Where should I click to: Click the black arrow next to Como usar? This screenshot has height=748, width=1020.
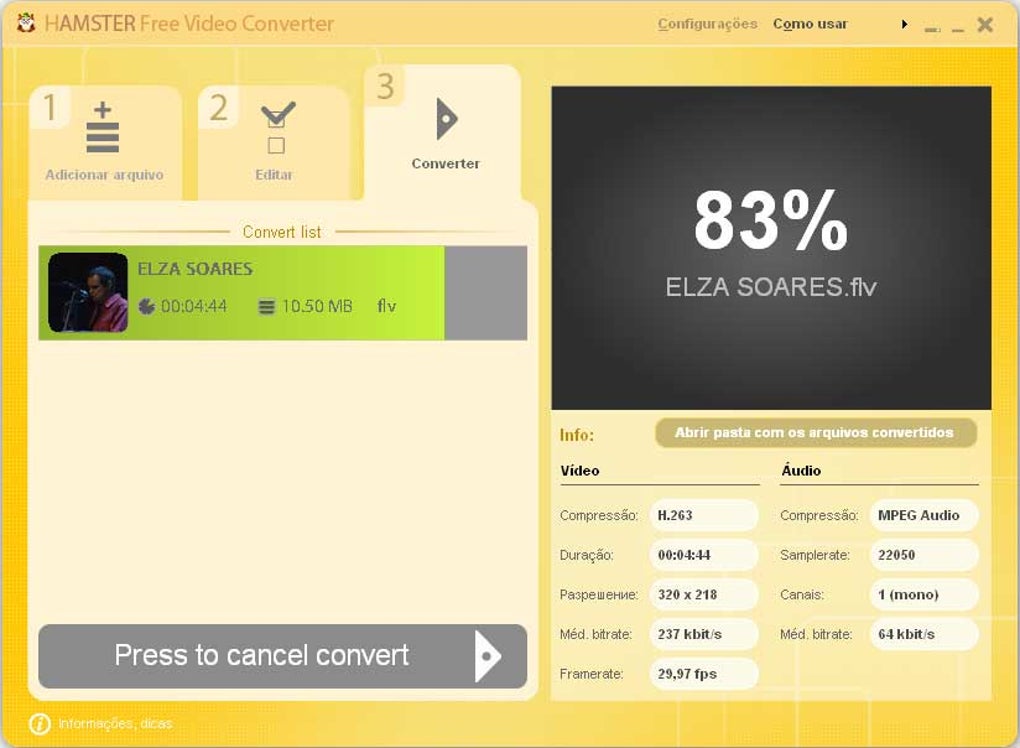[904, 25]
